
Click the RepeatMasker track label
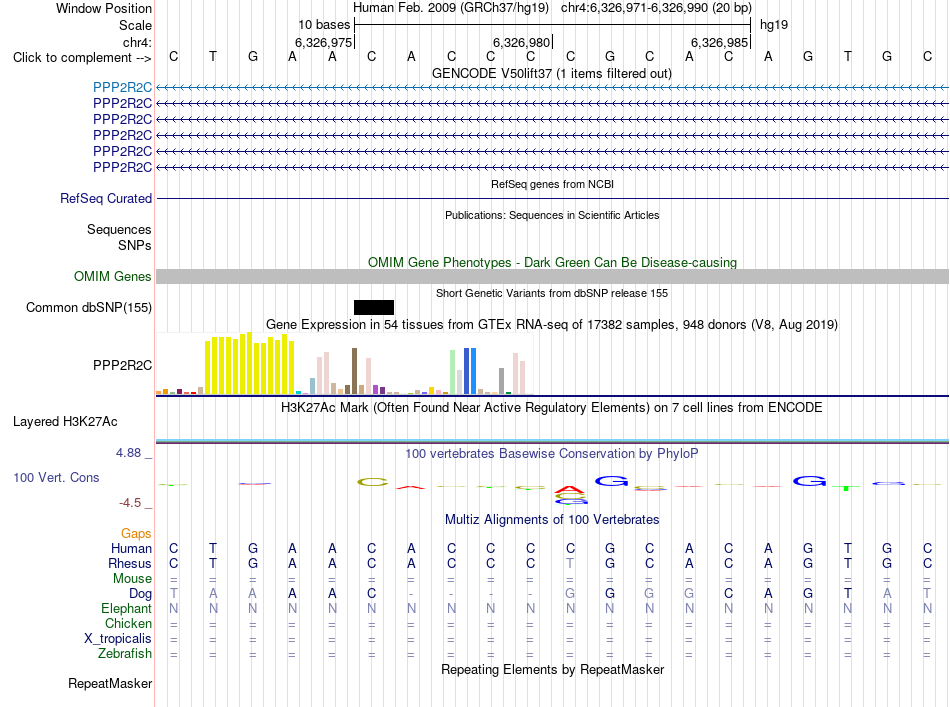[110, 683]
